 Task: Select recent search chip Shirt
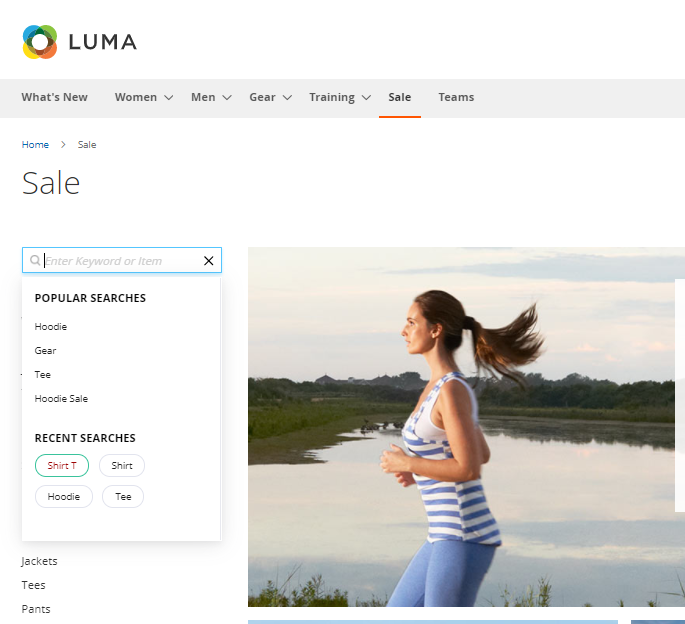[x=122, y=466]
